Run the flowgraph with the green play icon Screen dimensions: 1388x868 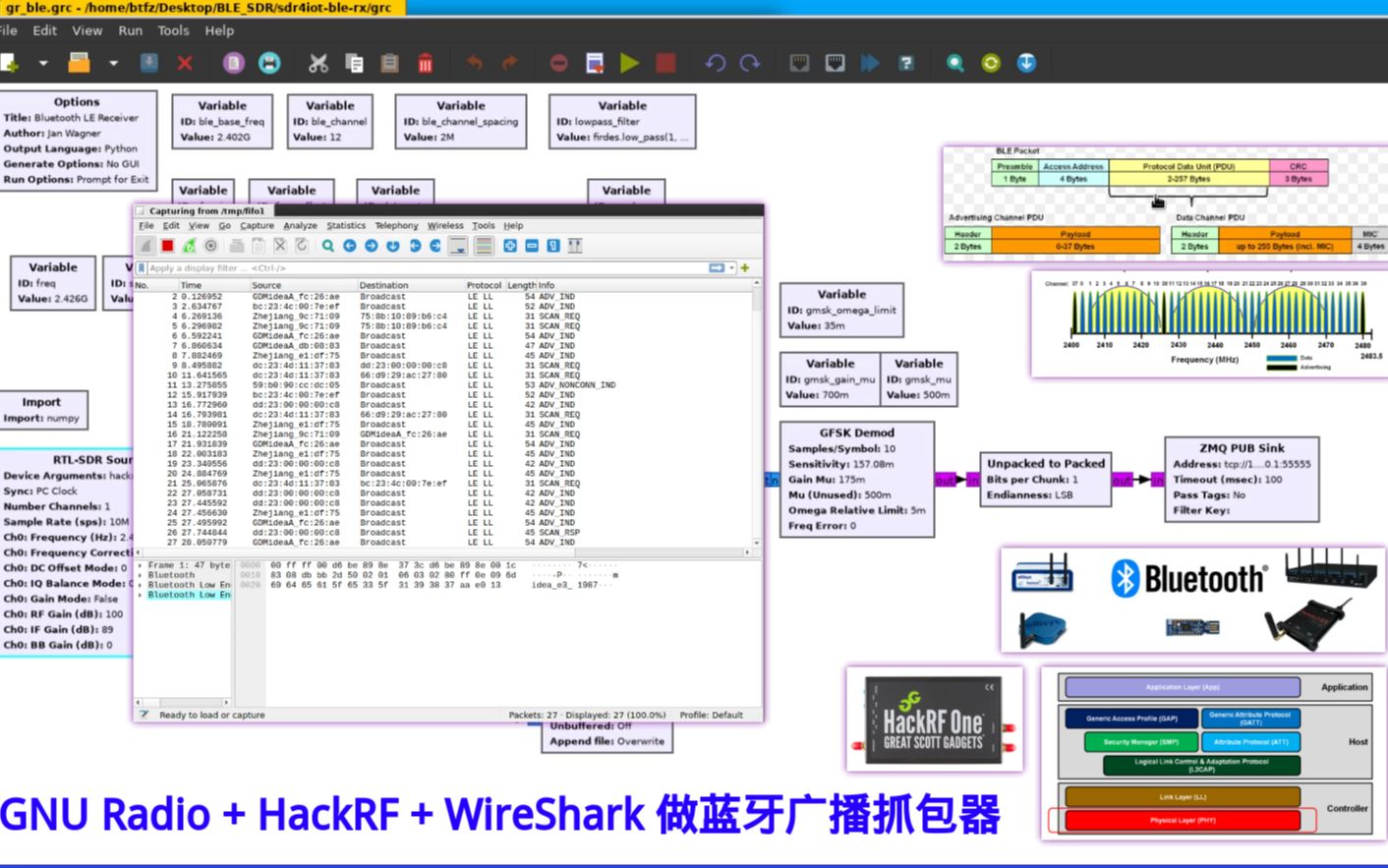630,63
